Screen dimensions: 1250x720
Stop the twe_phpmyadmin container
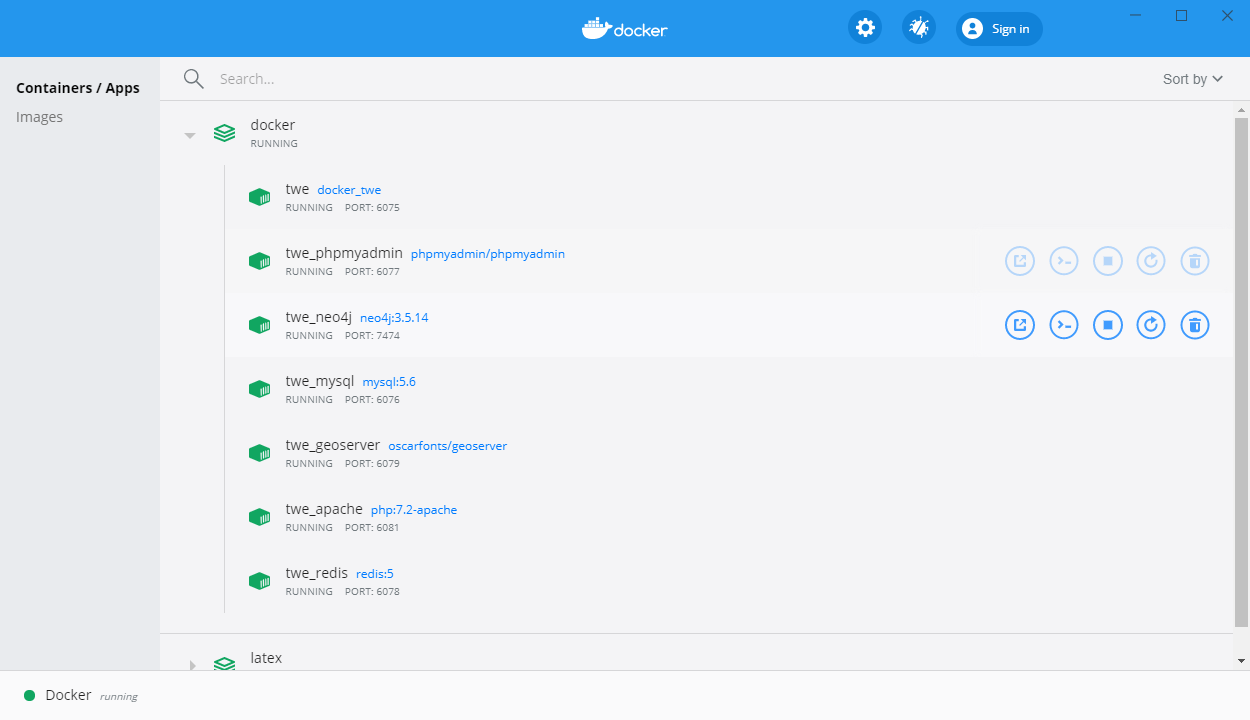[1108, 262]
